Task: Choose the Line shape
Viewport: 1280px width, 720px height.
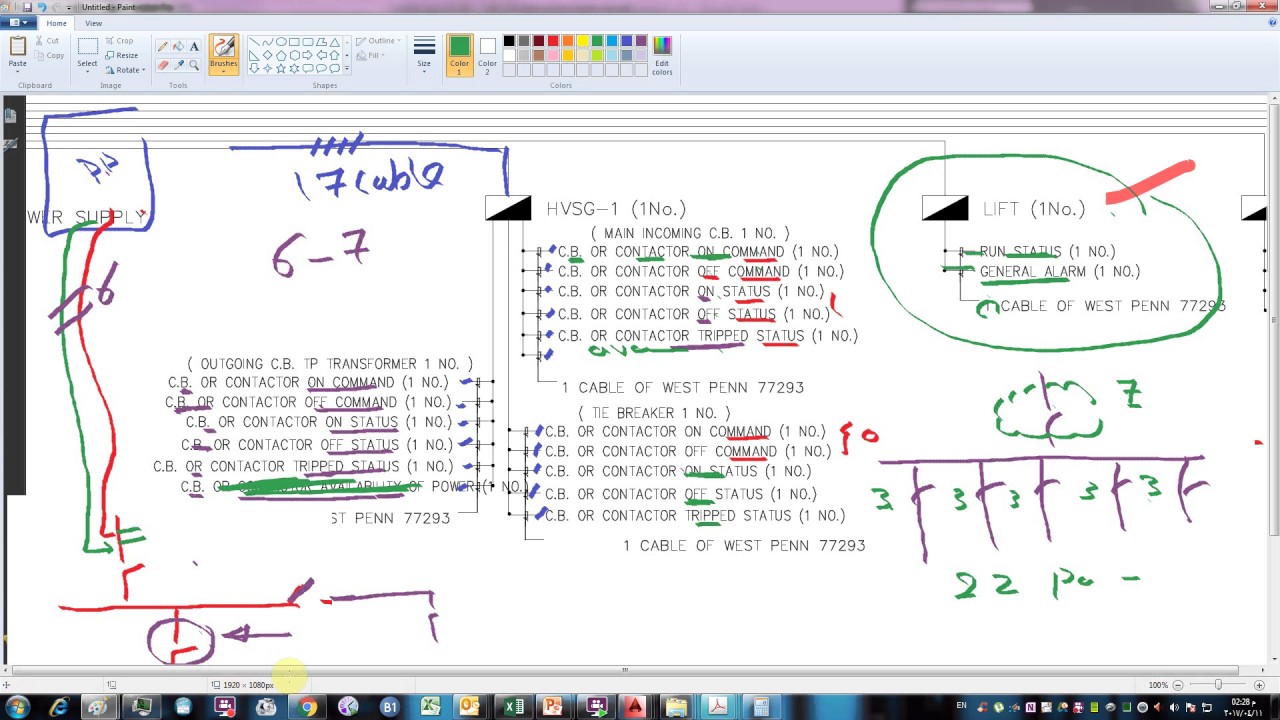Action: pos(254,42)
